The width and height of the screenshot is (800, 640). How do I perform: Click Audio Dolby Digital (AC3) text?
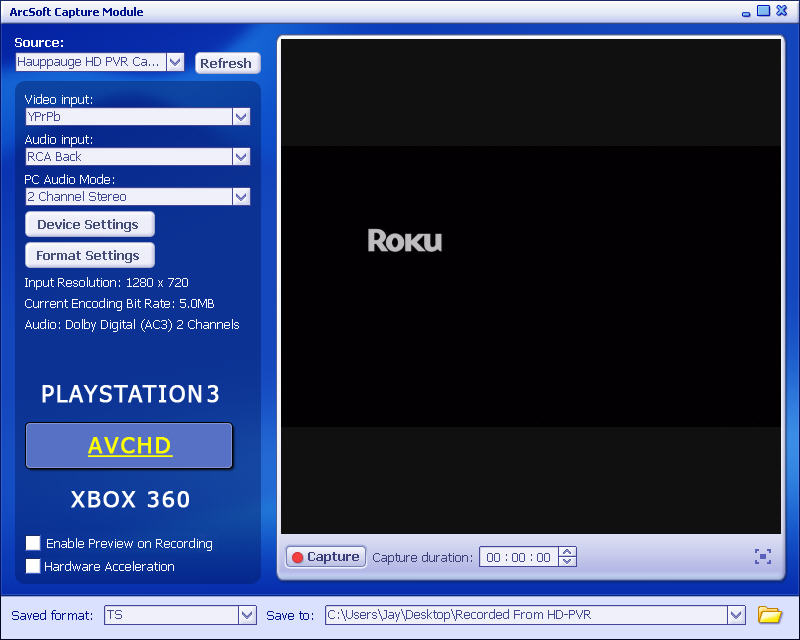[x=132, y=325]
